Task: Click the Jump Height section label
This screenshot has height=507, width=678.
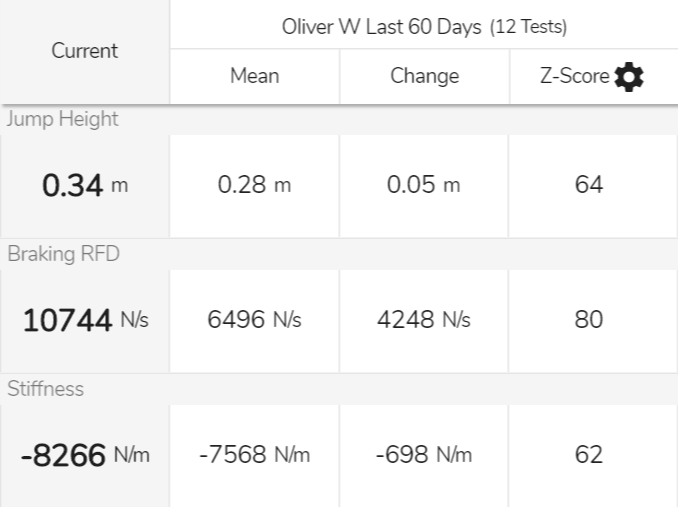Action: [x=62, y=119]
